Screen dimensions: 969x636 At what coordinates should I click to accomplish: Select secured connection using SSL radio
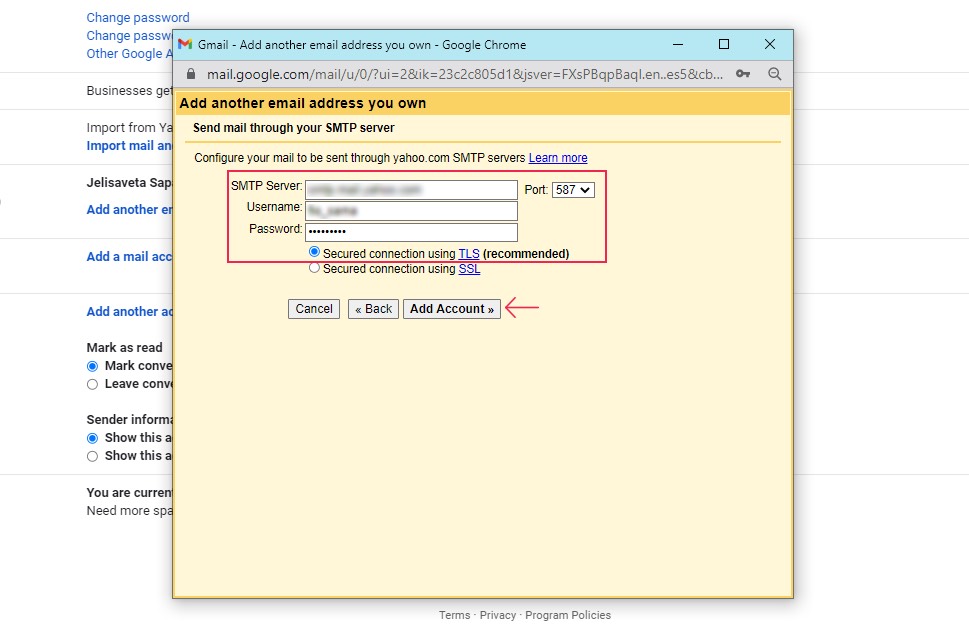[x=315, y=268]
